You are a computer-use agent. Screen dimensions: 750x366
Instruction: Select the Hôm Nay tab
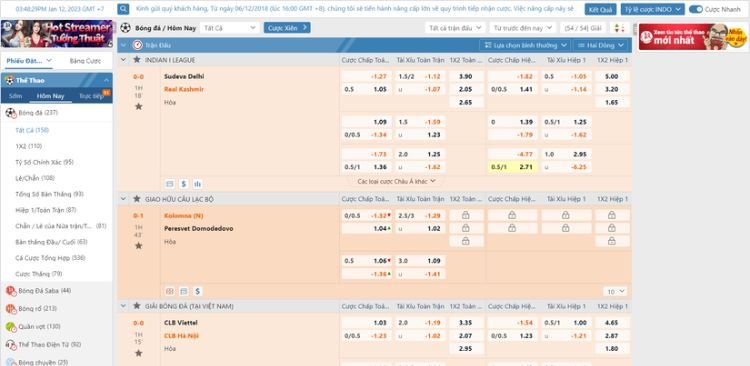(x=51, y=96)
